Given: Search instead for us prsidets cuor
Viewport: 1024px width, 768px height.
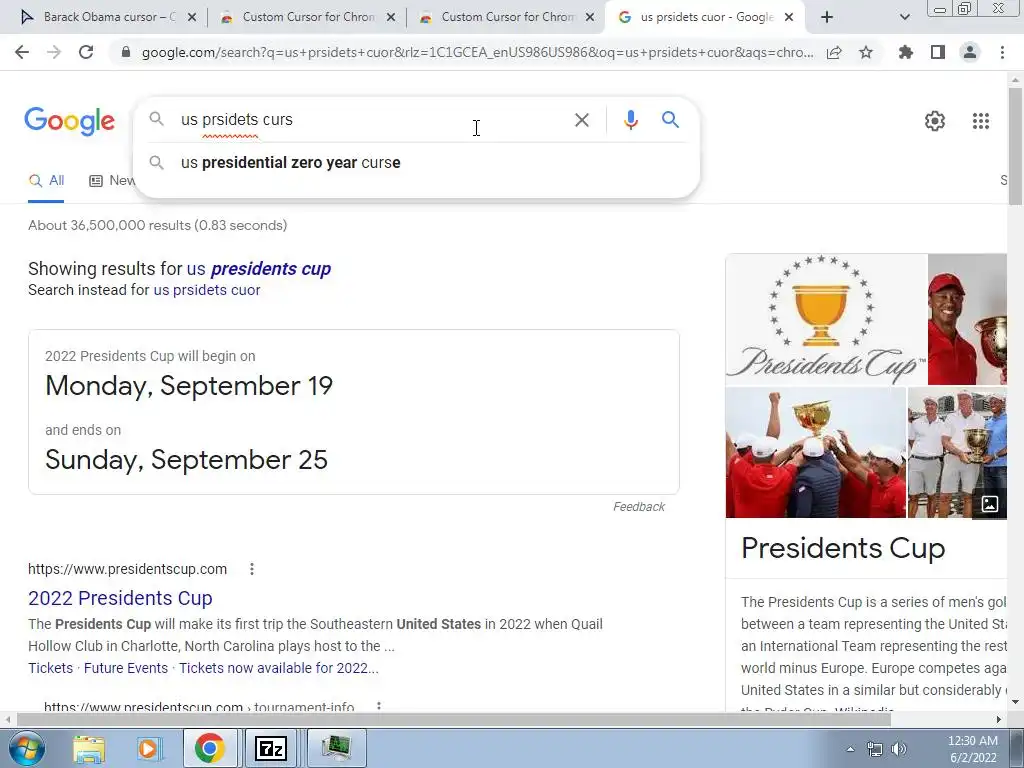Looking at the screenshot, I should click(x=206, y=290).
